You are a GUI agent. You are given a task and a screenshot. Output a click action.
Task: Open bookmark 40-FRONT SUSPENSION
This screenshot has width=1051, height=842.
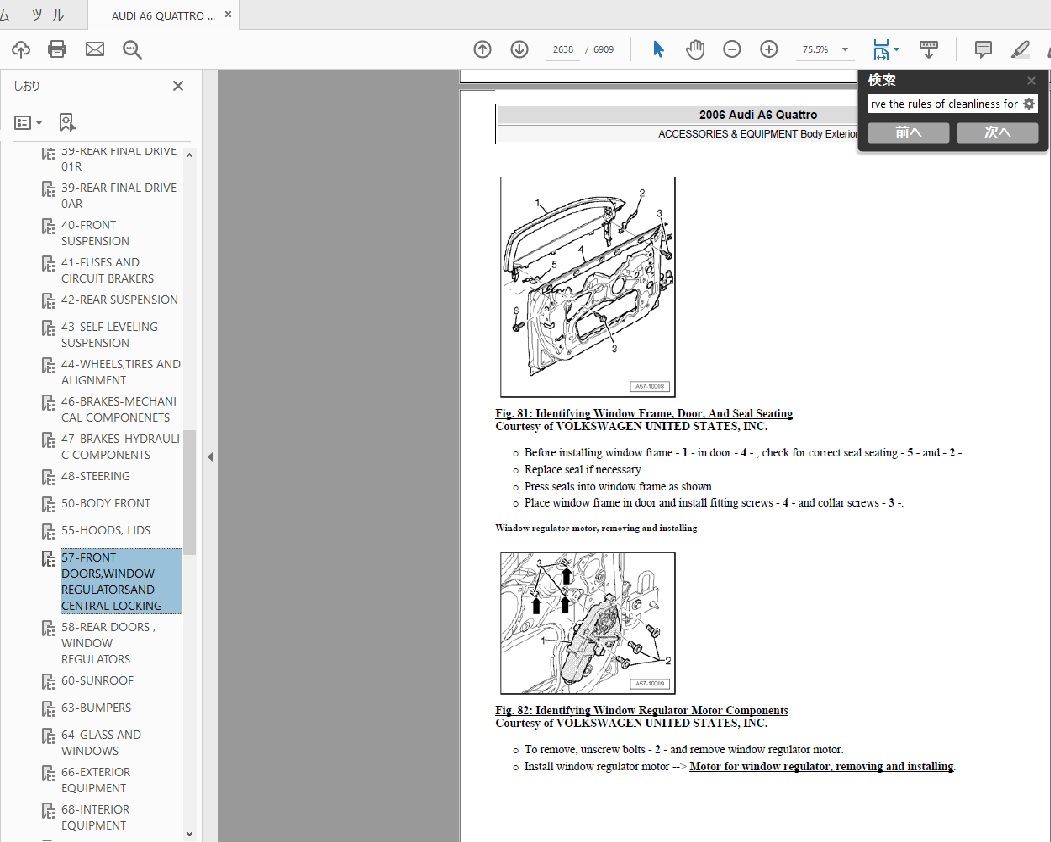coord(95,233)
